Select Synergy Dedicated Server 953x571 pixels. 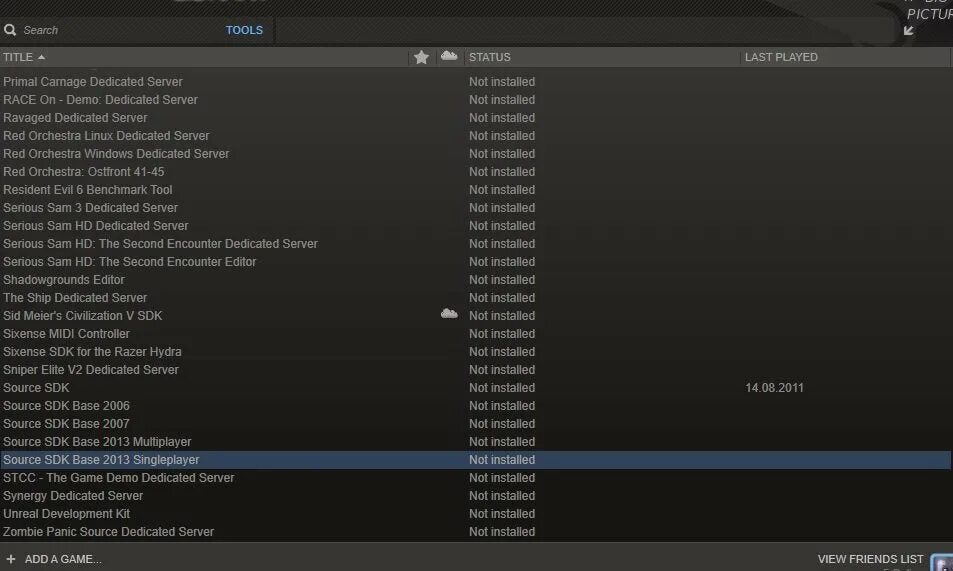73,496
